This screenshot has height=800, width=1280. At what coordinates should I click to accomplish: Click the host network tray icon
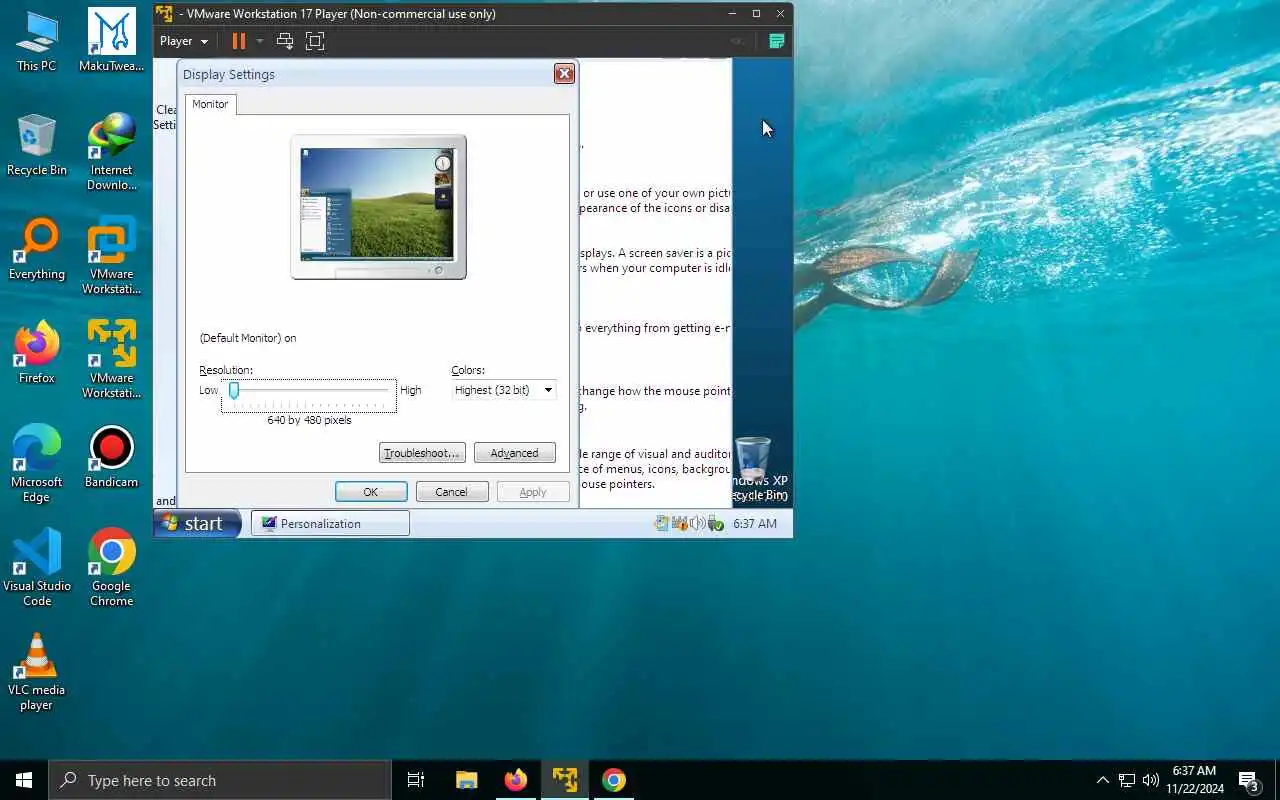[x=1127, y=780]
